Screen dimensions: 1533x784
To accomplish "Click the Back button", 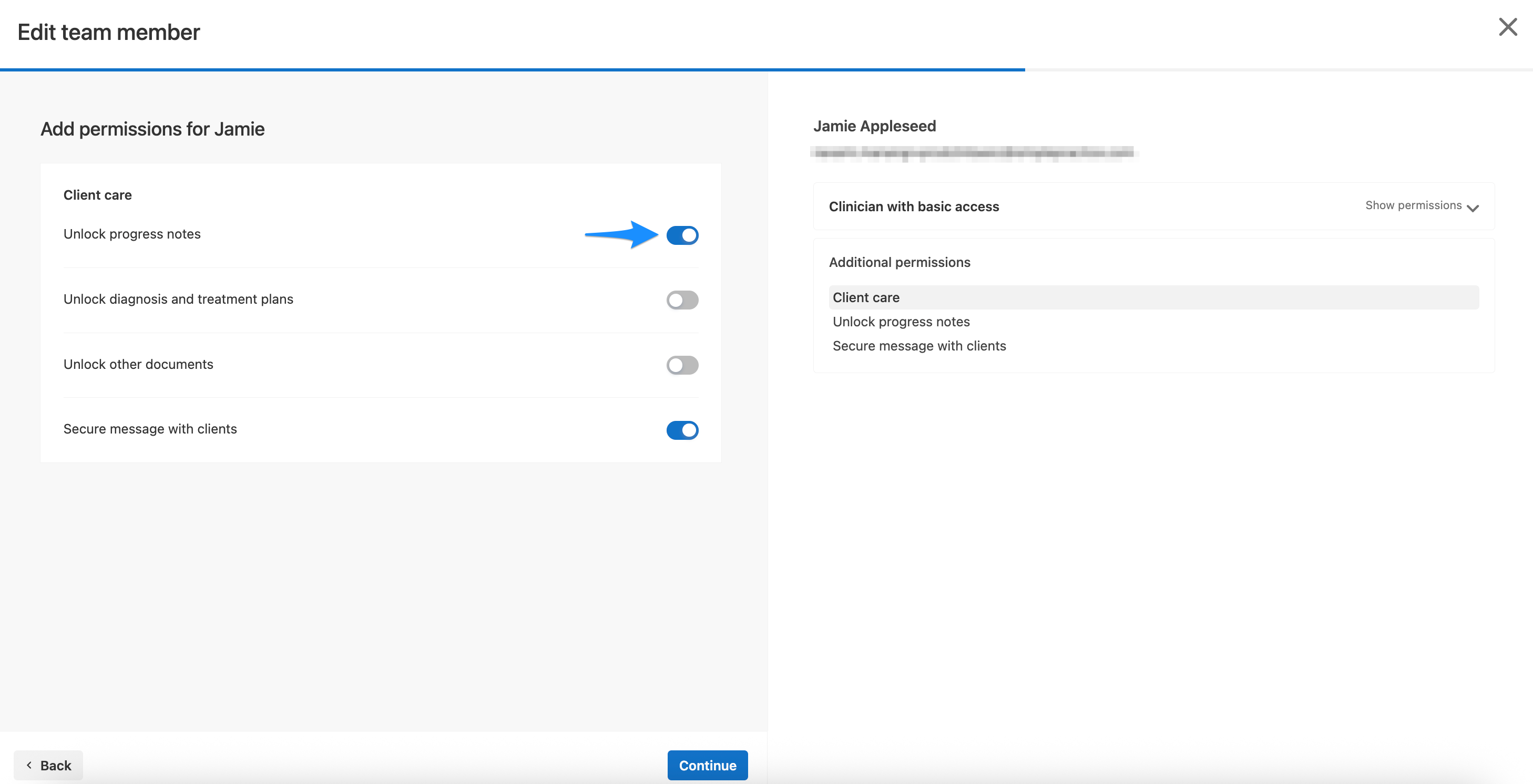I will coord(48,766).
